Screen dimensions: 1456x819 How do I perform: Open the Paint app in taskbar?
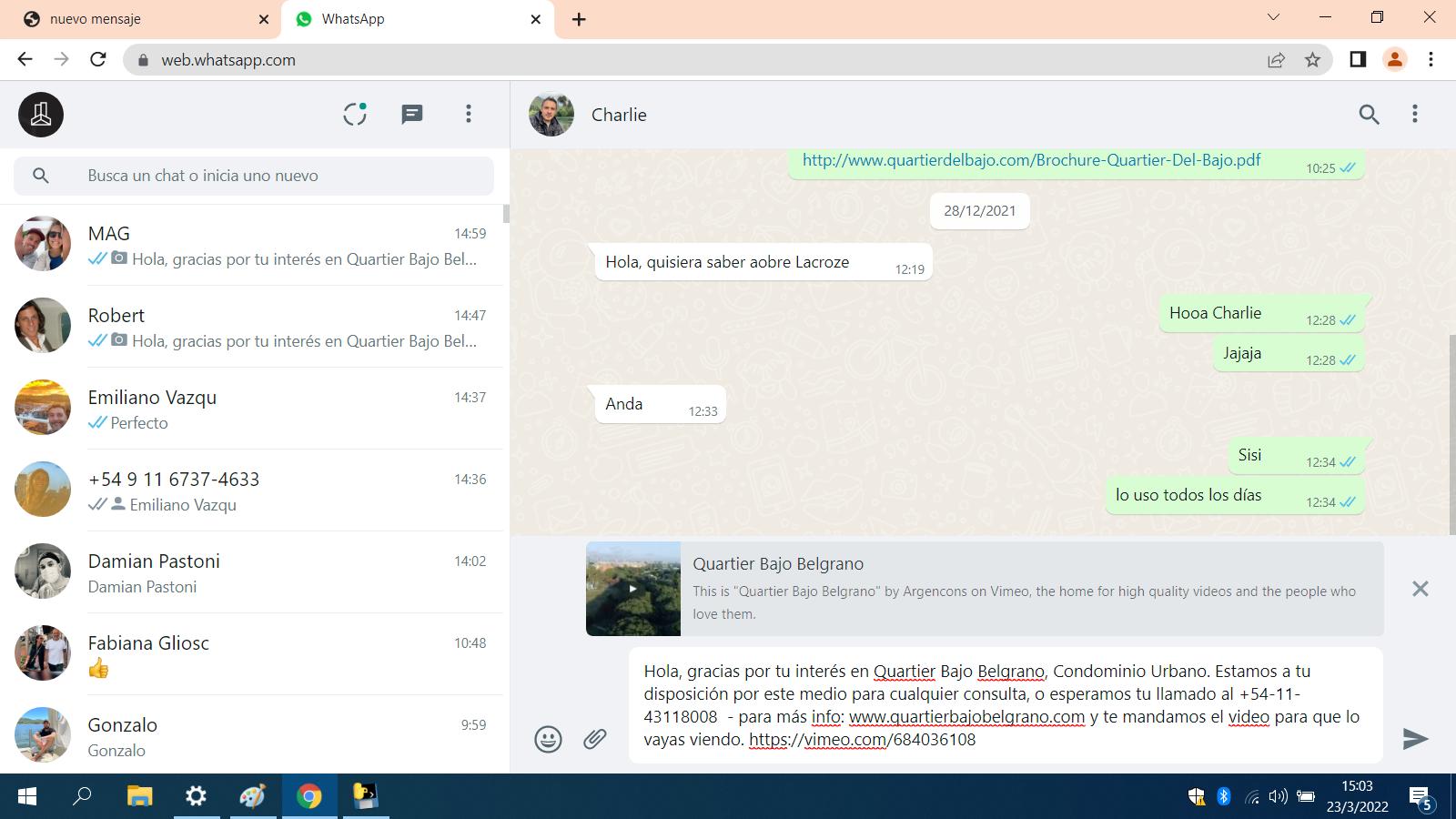(x=252, y=797)
